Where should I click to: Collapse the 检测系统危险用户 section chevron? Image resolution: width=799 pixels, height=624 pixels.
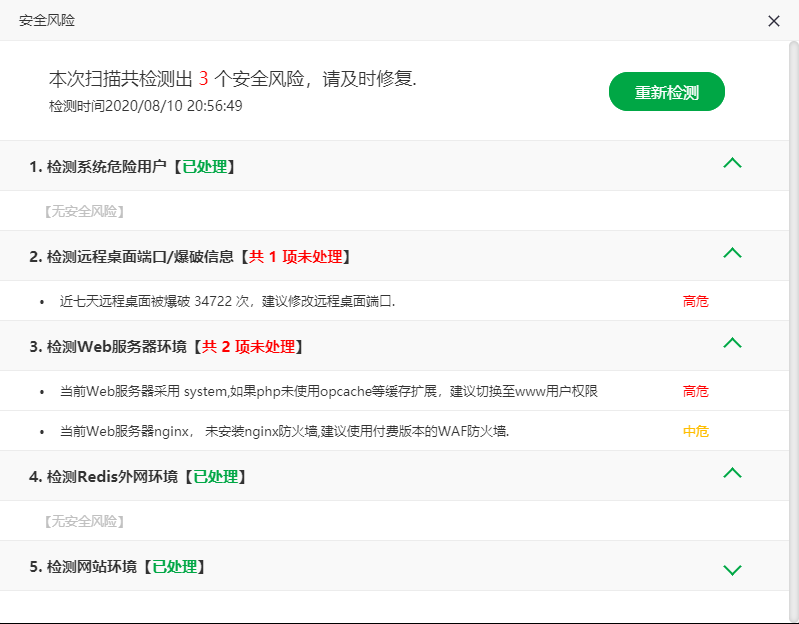point(732,163)
